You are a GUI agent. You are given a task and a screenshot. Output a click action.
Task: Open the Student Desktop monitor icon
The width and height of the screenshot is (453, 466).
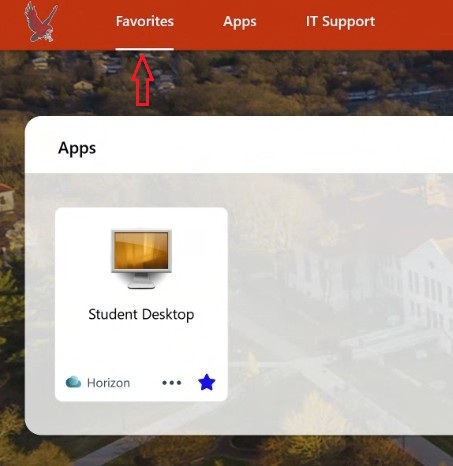click(141, 259)
